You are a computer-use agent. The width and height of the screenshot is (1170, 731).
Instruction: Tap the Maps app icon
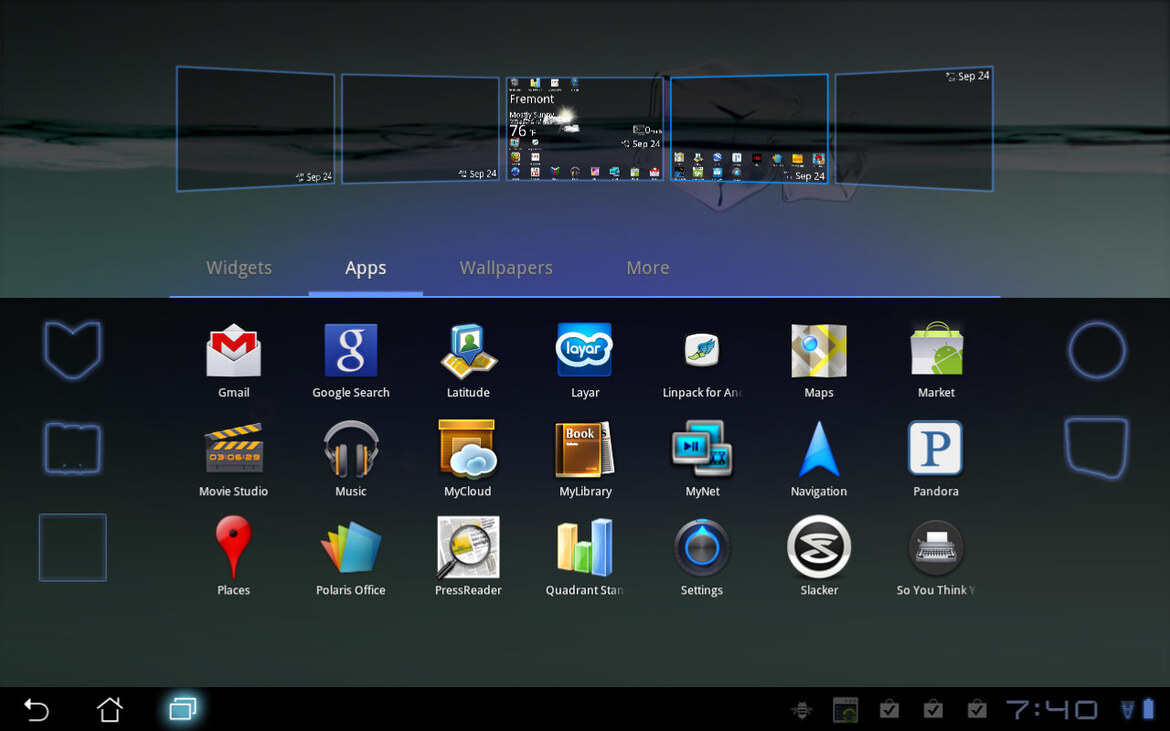click(818, 352)
